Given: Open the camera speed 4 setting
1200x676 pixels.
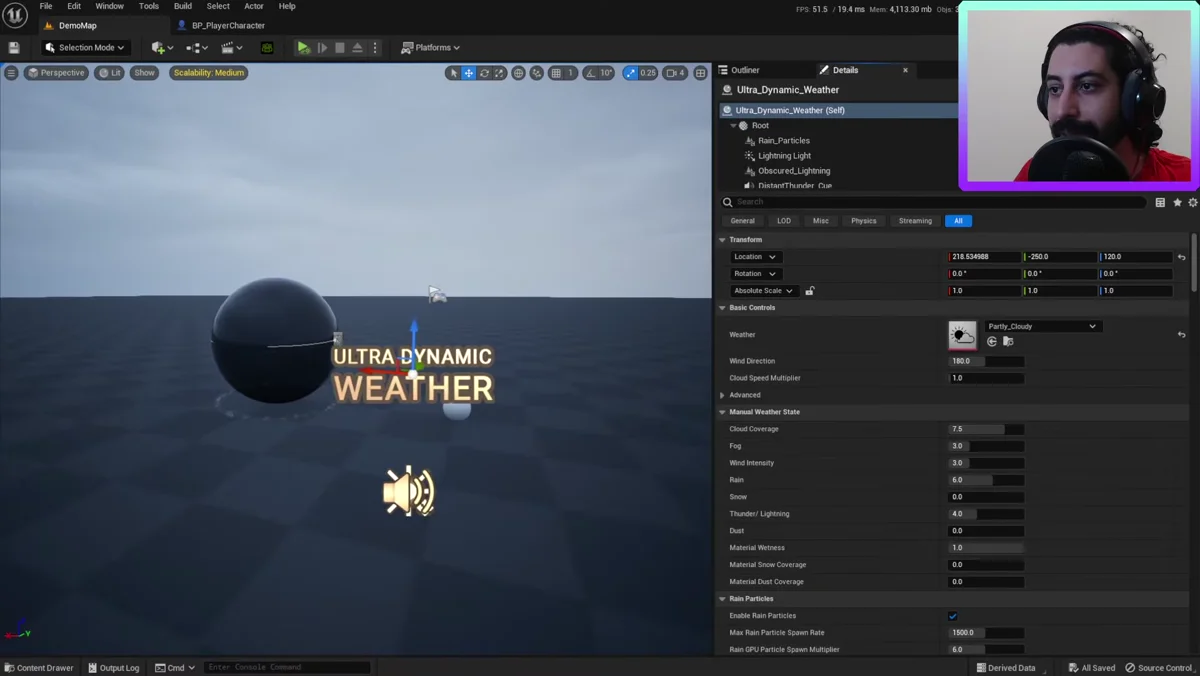Looking at the screenshot, I should 676,72.
